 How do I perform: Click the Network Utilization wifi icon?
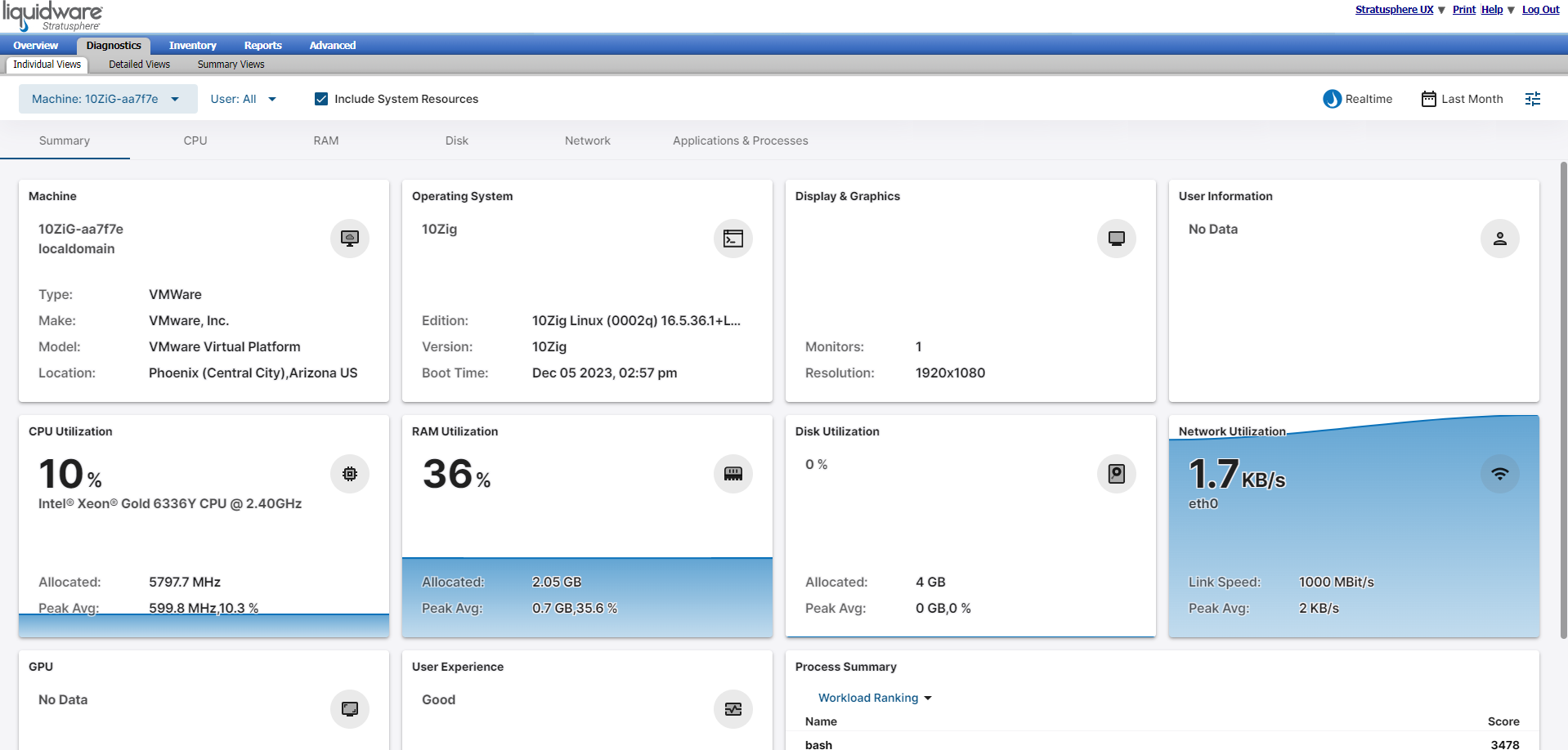(1500, 474)
